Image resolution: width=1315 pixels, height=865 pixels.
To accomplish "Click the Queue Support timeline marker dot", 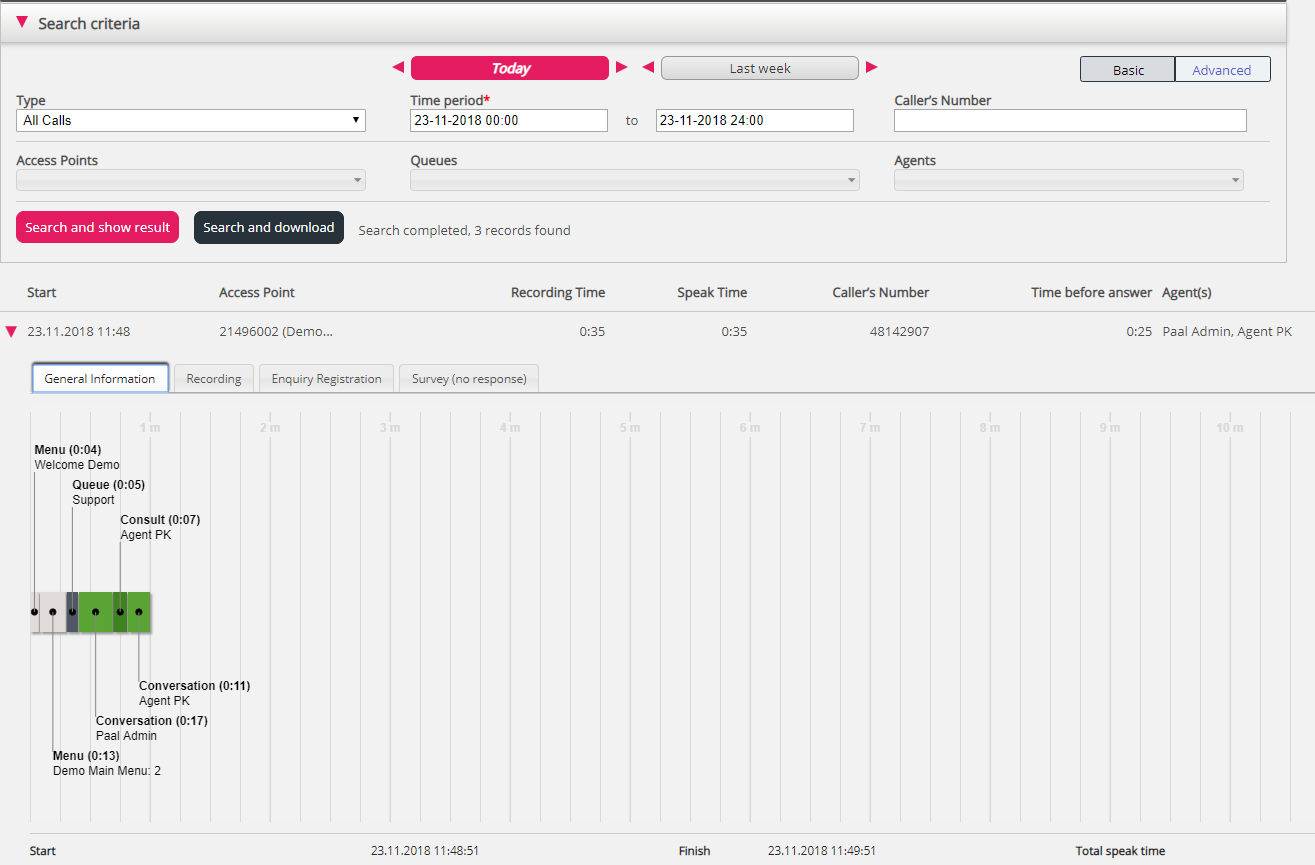I will tap(72, 611).
